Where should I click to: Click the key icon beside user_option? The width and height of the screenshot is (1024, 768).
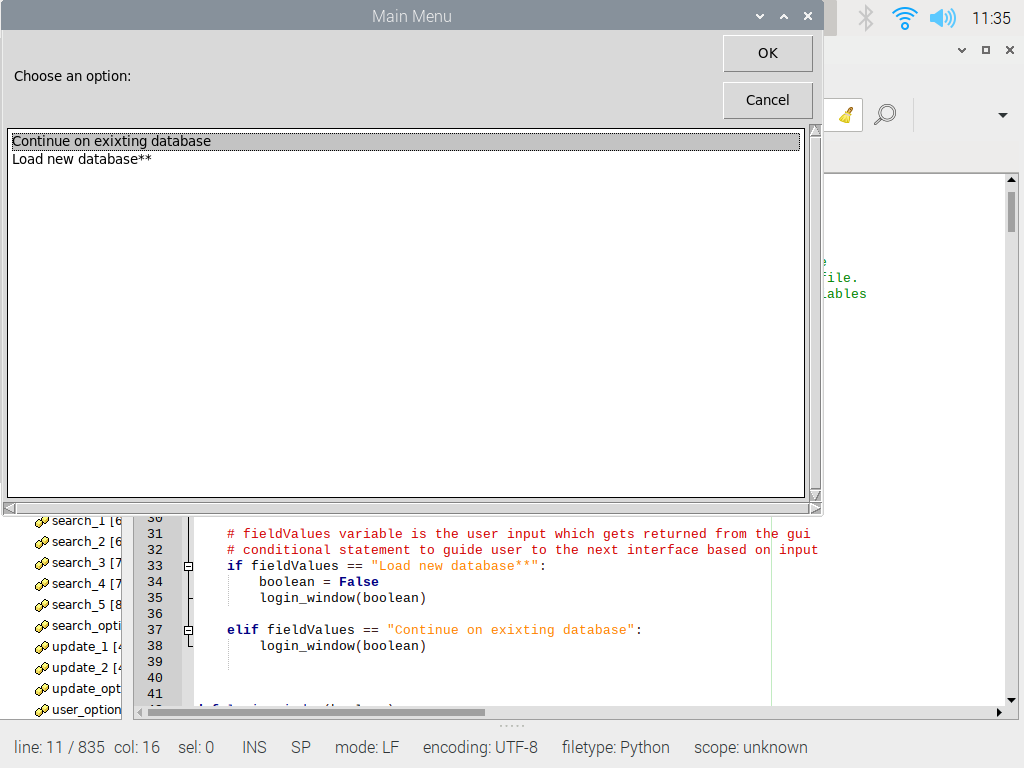(x=41, y=709)
